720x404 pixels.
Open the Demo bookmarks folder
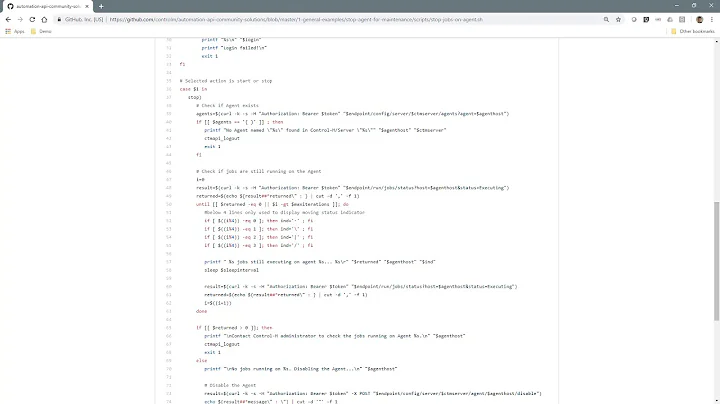pyautogui.click(x=41, y=31)
